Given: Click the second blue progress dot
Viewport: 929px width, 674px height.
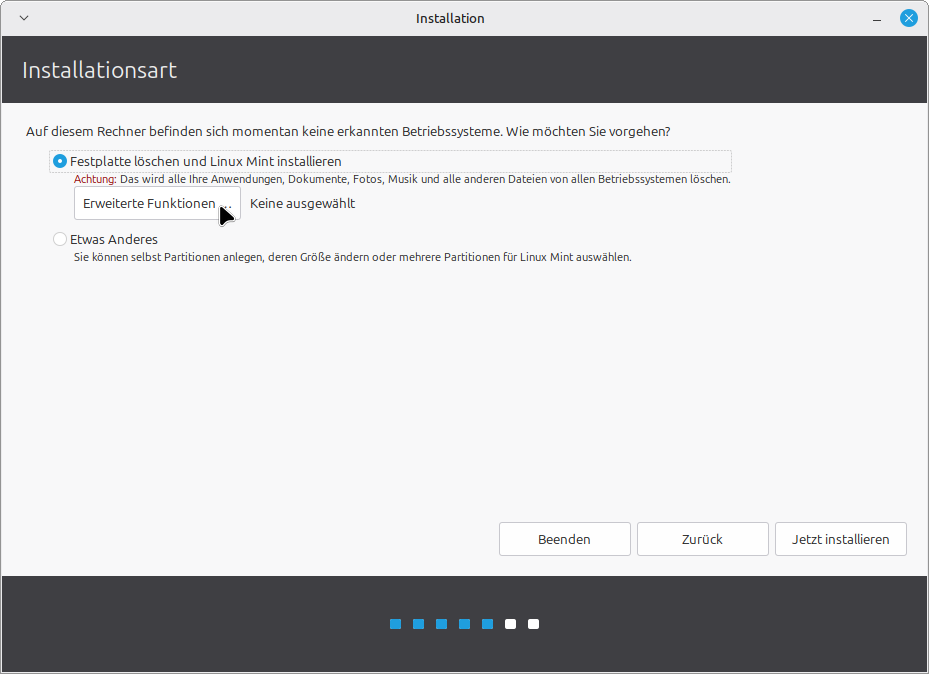Looking at the screenshot, I should [x=418, y=624].
